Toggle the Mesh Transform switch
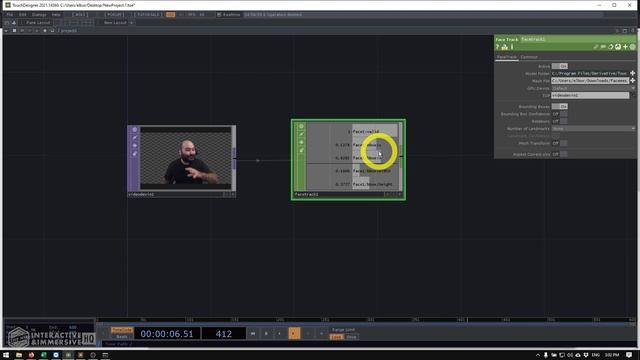640x360 pixels. pyautogui.click(x=560, y=143)
